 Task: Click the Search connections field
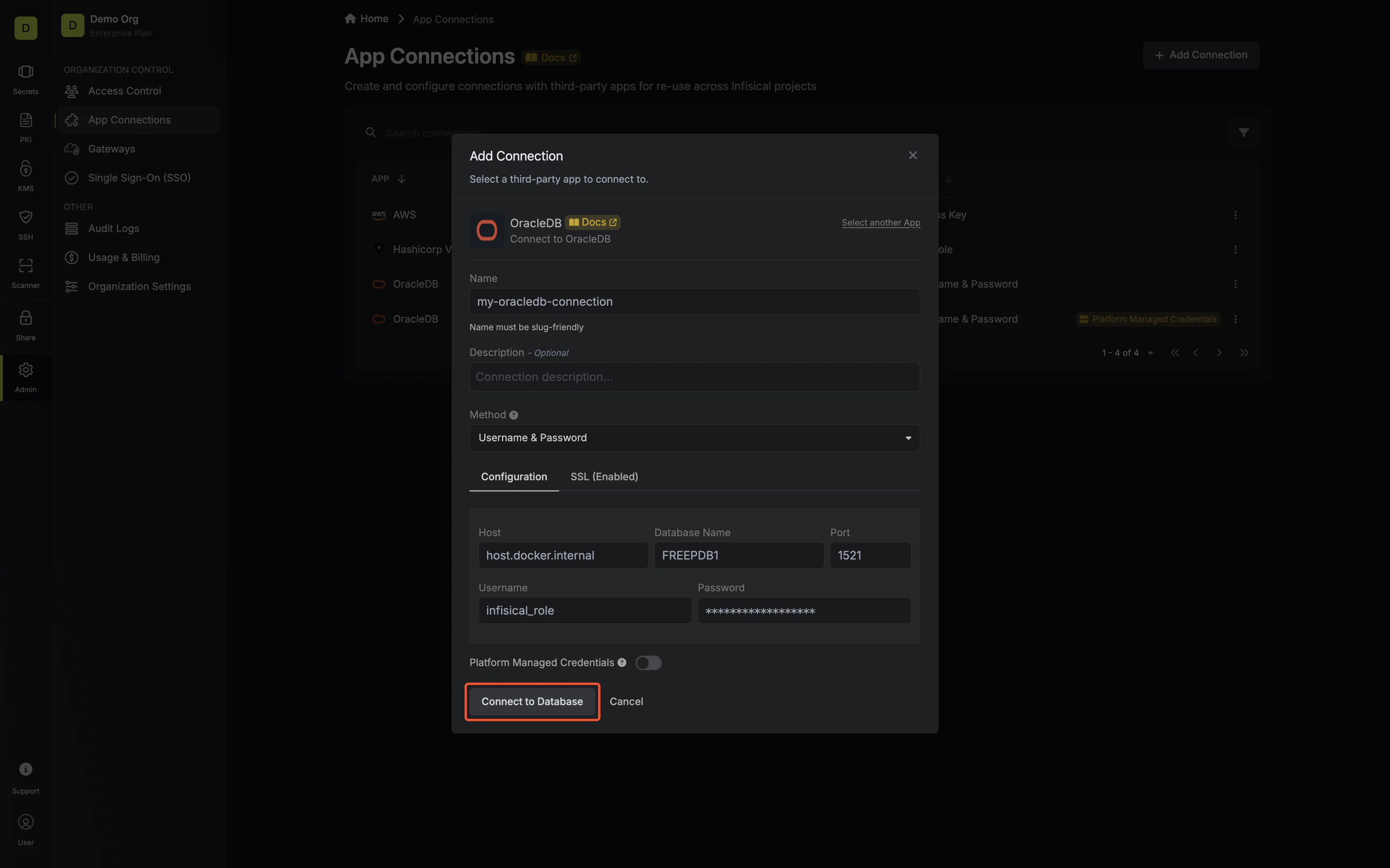tap(790, 133)
